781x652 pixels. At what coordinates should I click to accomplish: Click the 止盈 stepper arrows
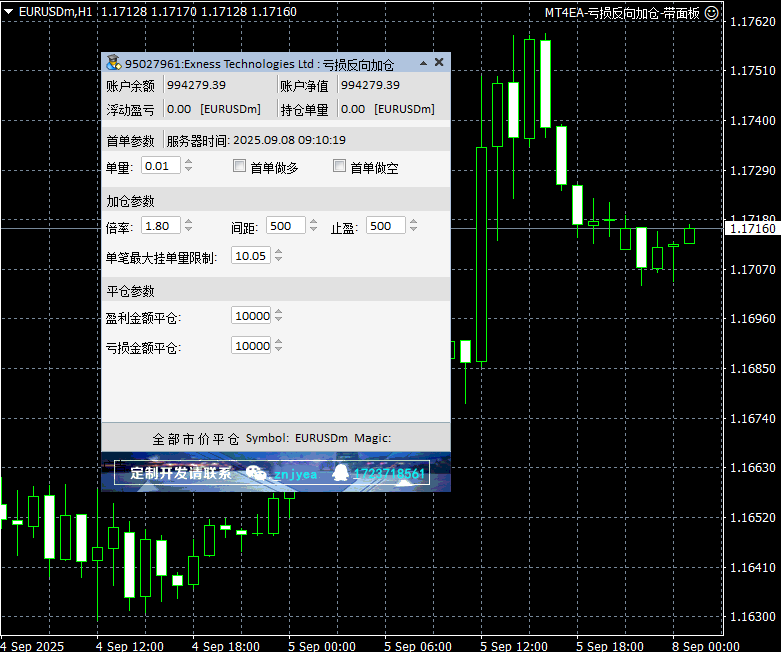click(x=413, y=226)
